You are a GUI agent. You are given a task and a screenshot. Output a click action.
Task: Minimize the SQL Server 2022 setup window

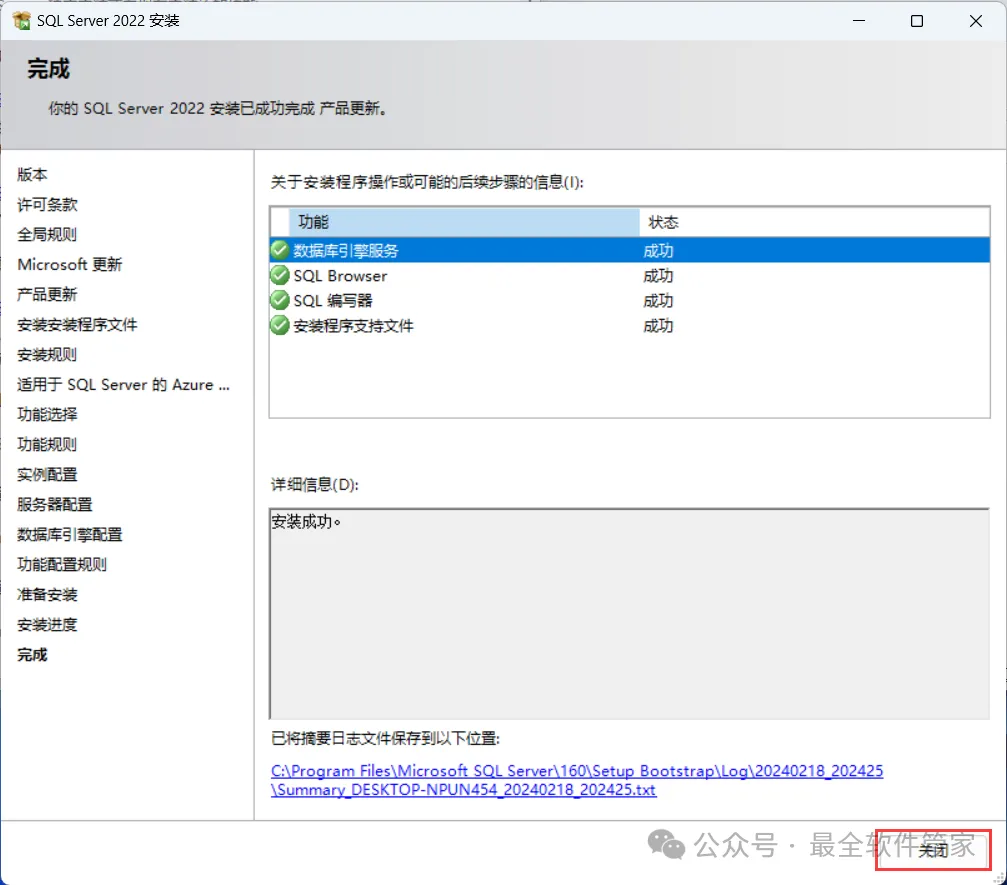tap(859, 21)
